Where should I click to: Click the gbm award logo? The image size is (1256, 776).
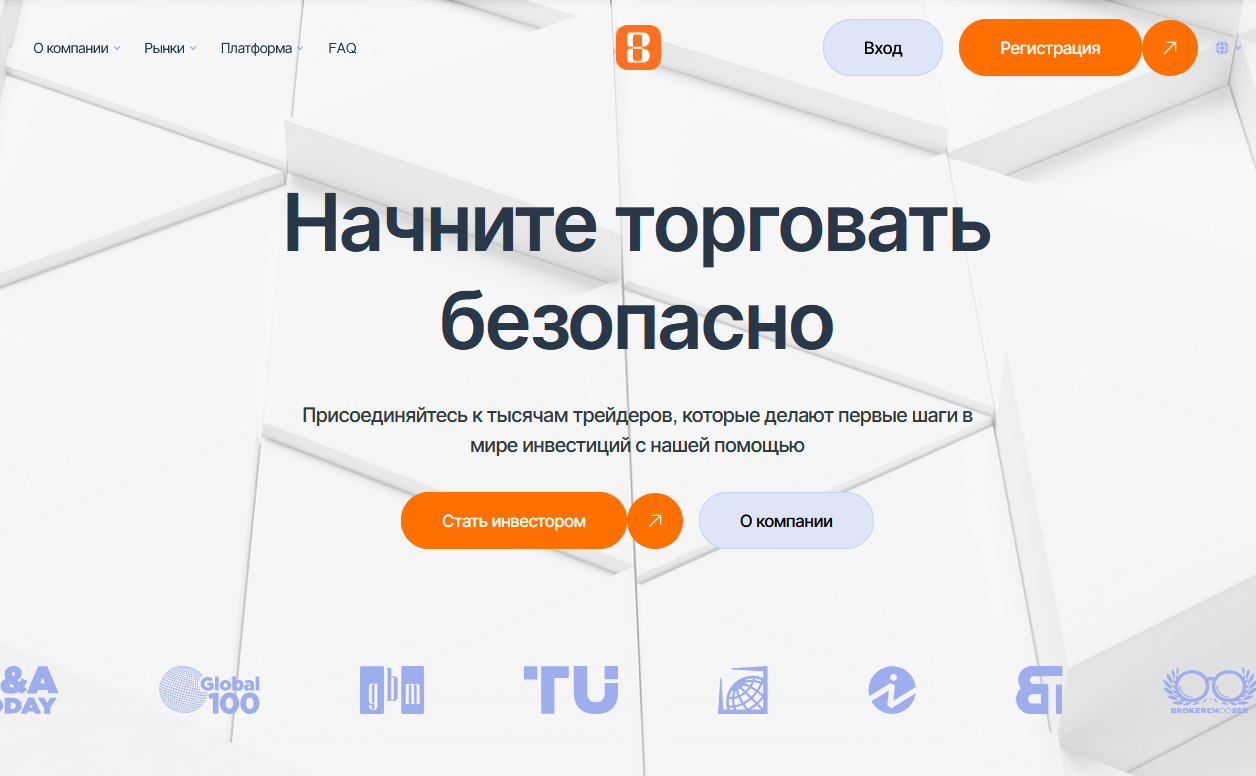click(x=392, y=690)
